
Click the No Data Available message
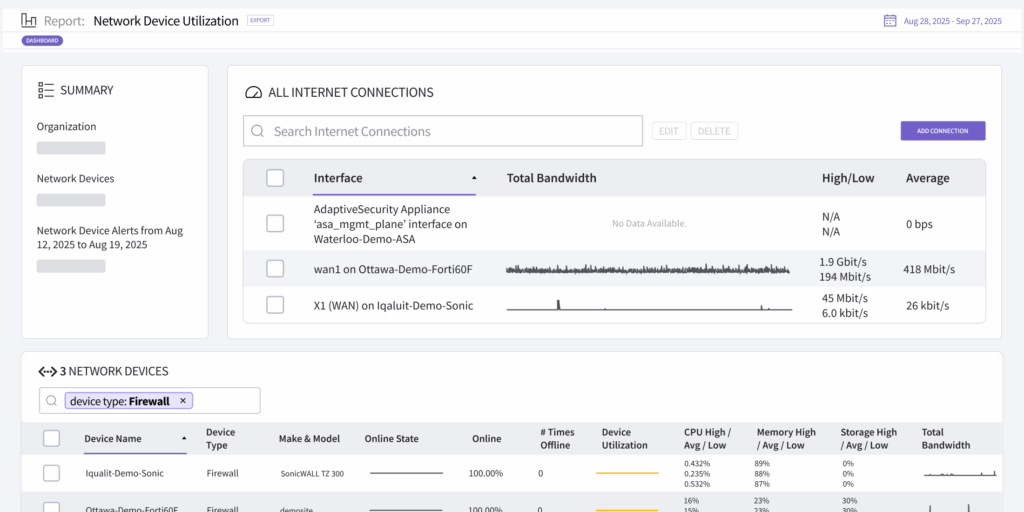(649, 223)
